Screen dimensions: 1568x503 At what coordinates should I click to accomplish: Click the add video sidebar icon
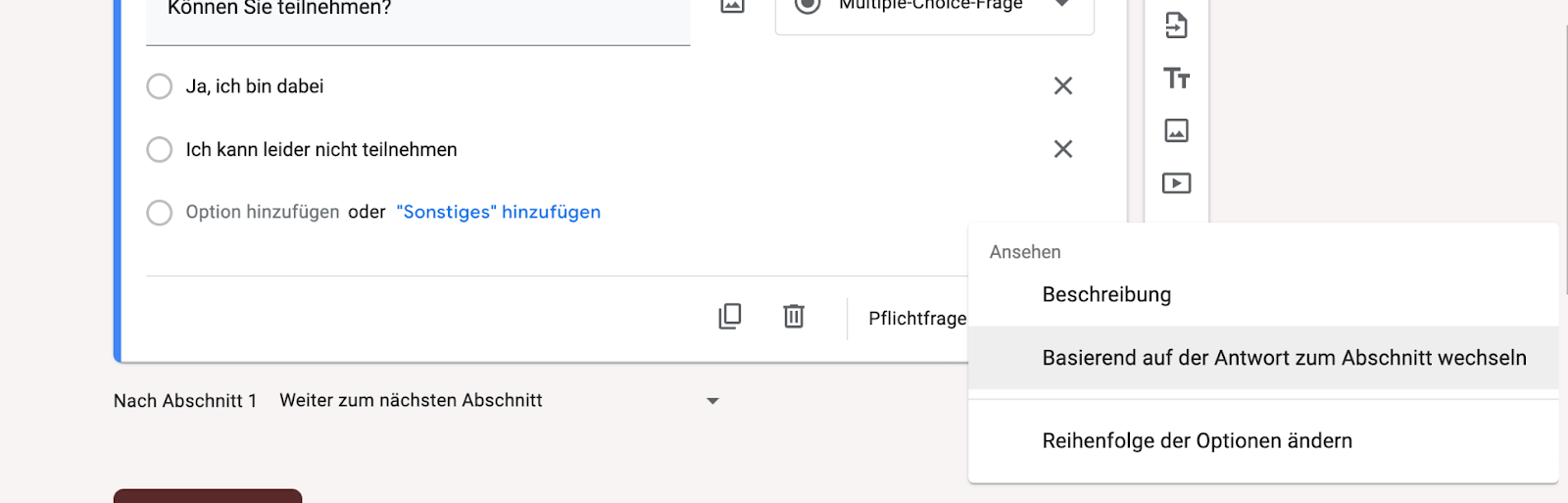[x=1176, y=183]
